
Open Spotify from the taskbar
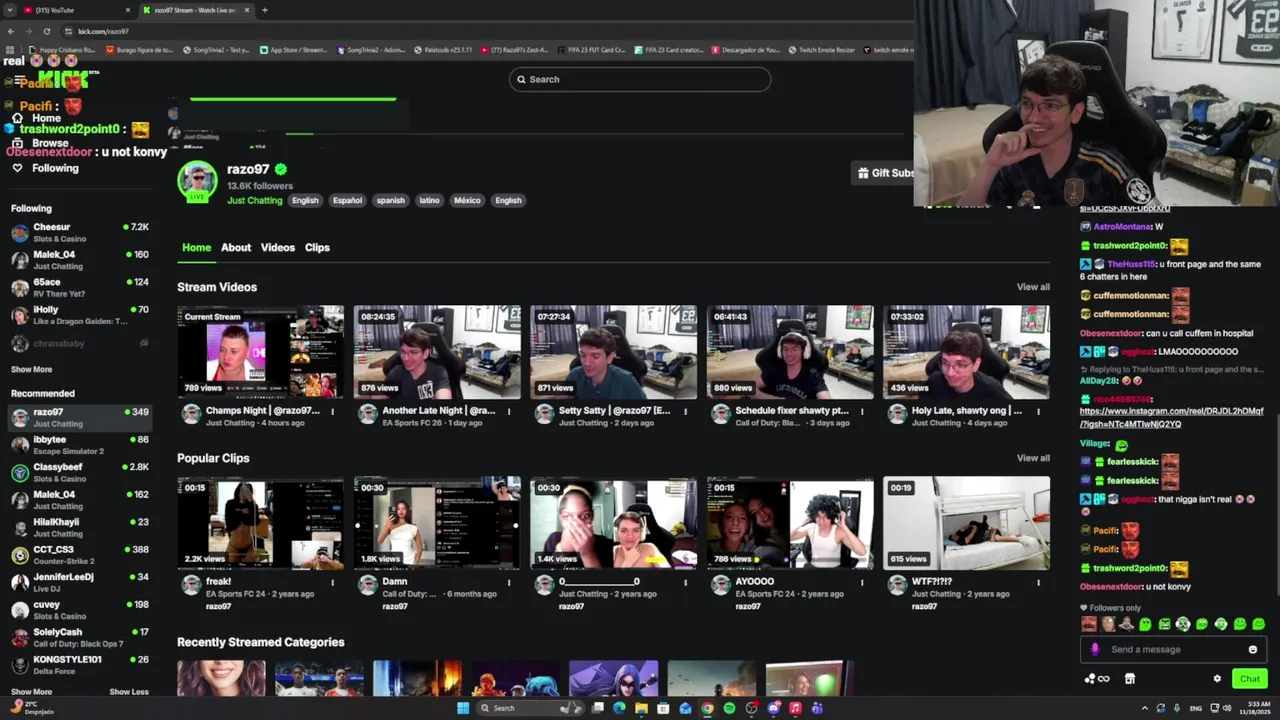tap(729, 708)
